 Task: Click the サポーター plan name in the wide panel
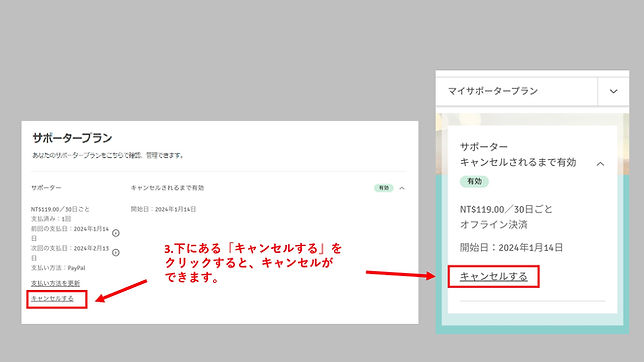click(46, 188)
